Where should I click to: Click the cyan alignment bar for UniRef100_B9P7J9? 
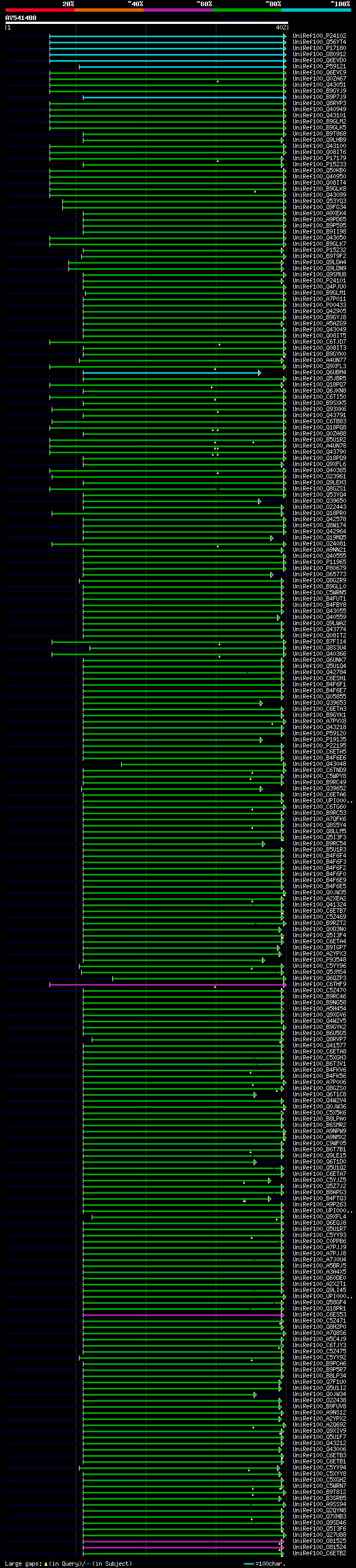[184, 97]
